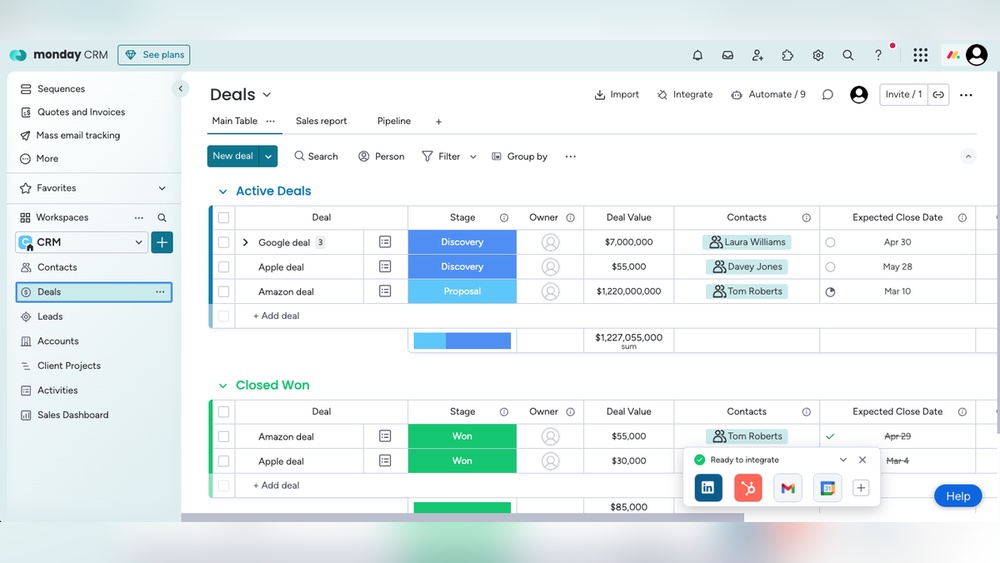
Task: Open the Help button
Action: coord(958,496)
